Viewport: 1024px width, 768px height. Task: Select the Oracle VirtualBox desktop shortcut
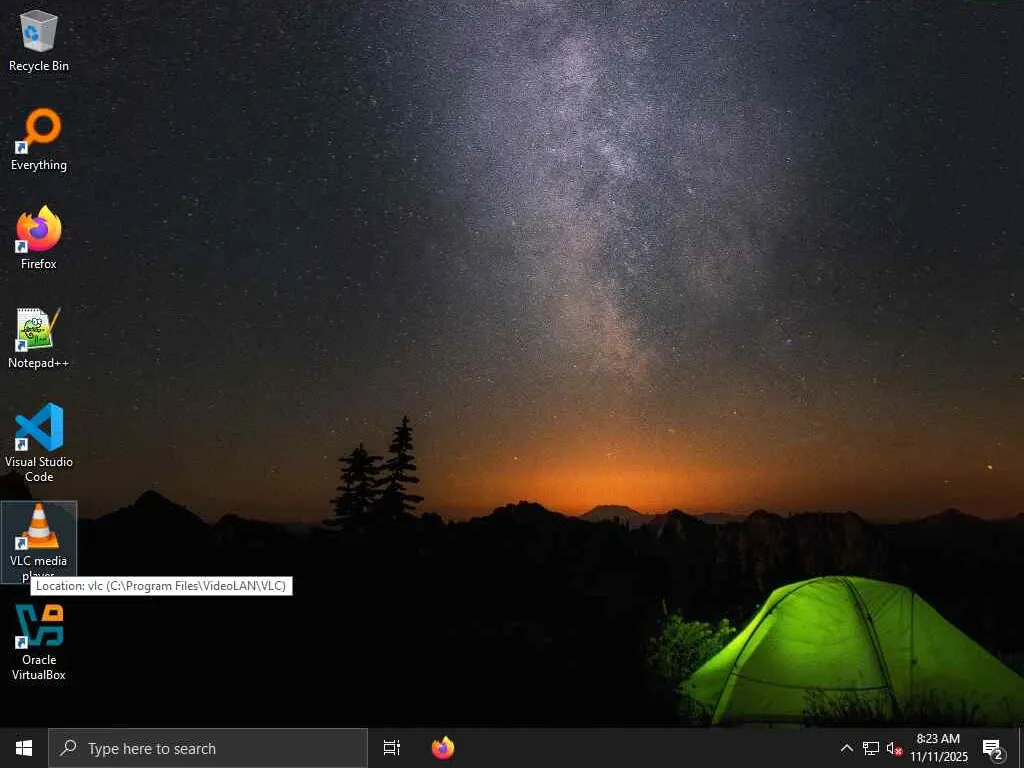click(39, 642)
